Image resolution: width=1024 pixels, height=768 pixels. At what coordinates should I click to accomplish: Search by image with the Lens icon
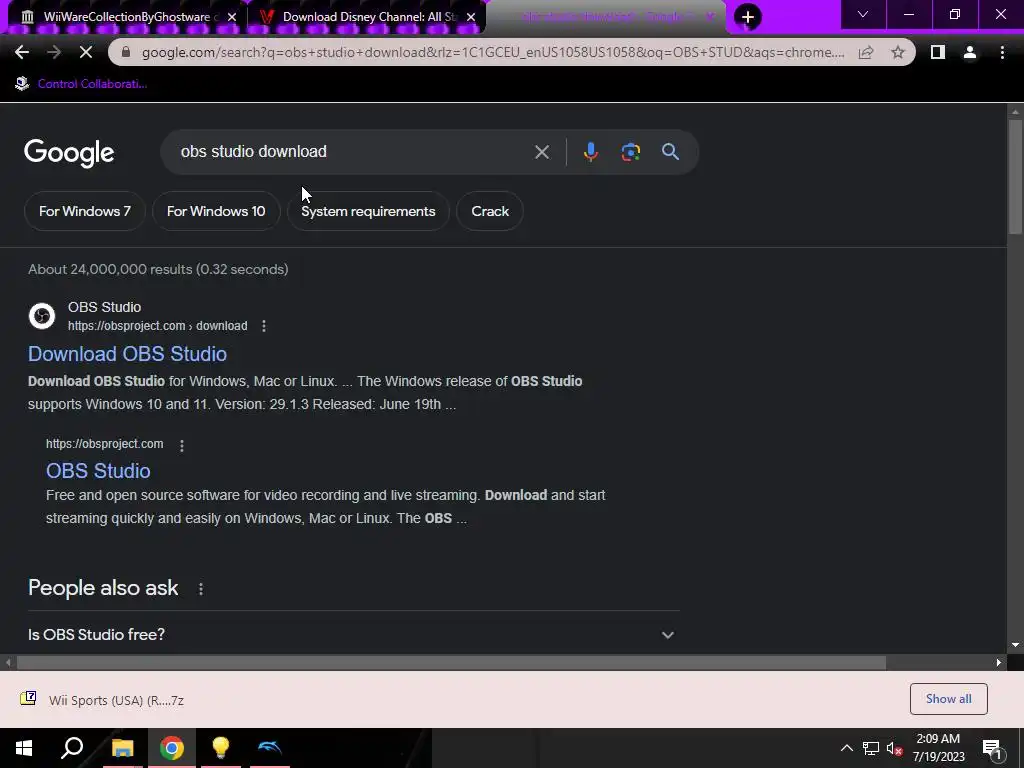click(x=630, y=152)
